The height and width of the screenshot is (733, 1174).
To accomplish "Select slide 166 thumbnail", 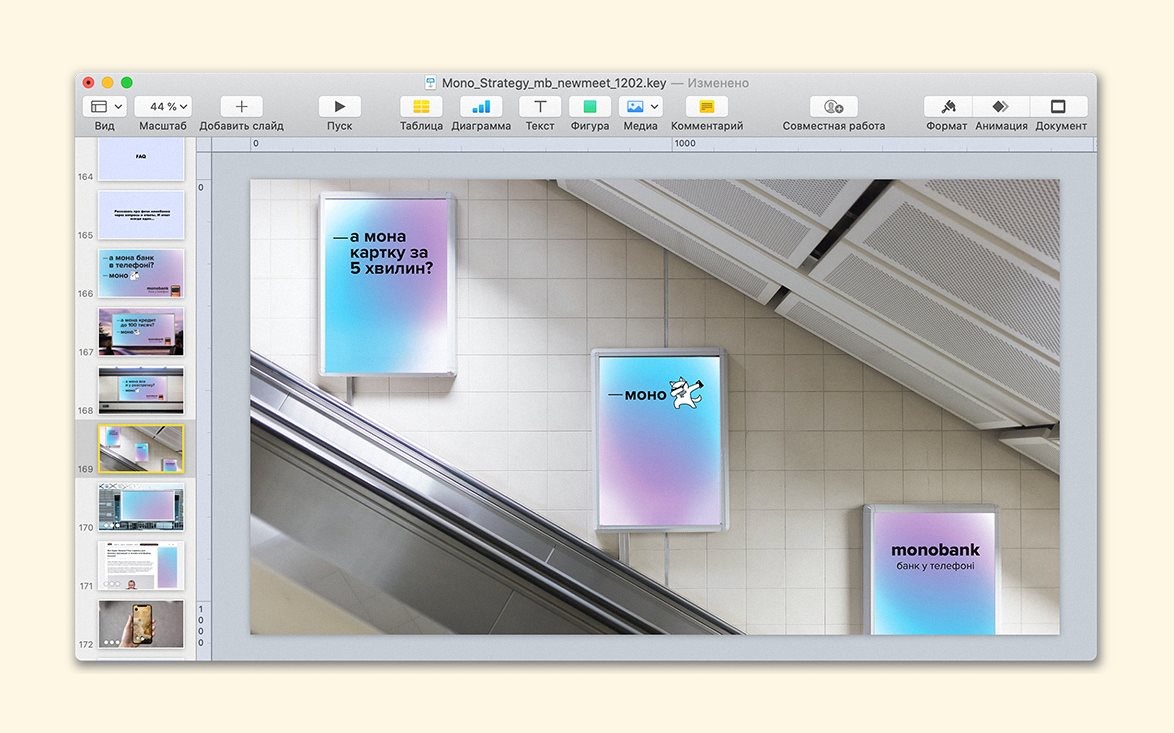I will tap(141, 273).
